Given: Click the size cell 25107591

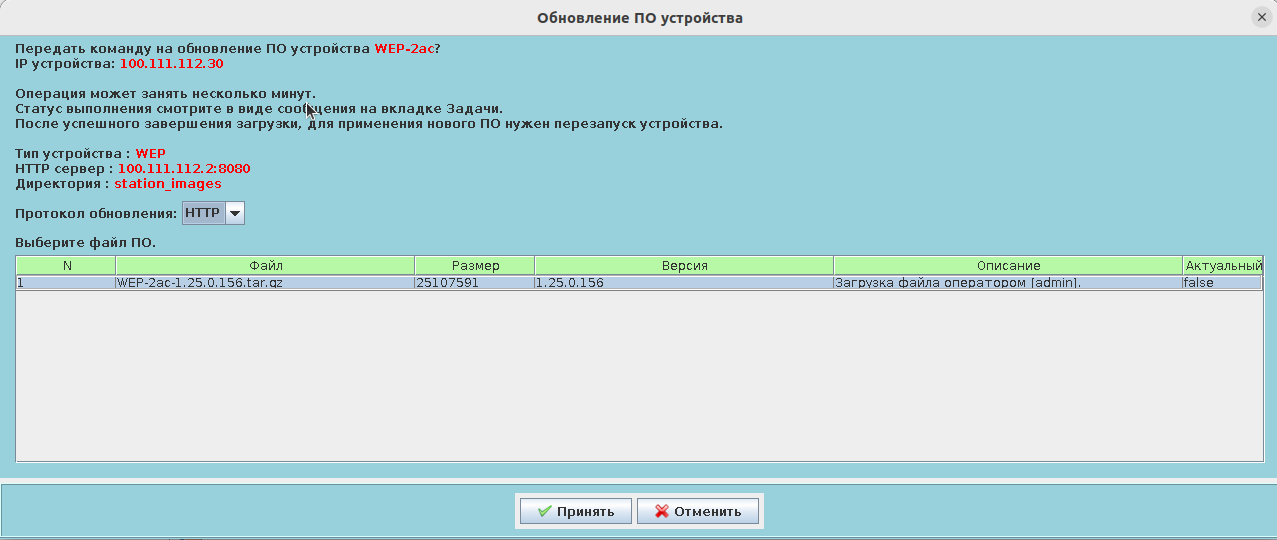Looking at the screenshot, I should [x=475, y=283].
